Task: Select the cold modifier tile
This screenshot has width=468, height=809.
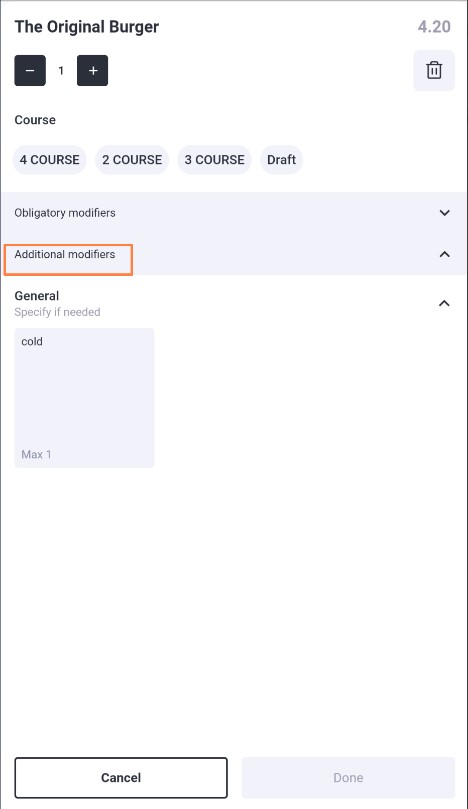Action: point(84,398)
